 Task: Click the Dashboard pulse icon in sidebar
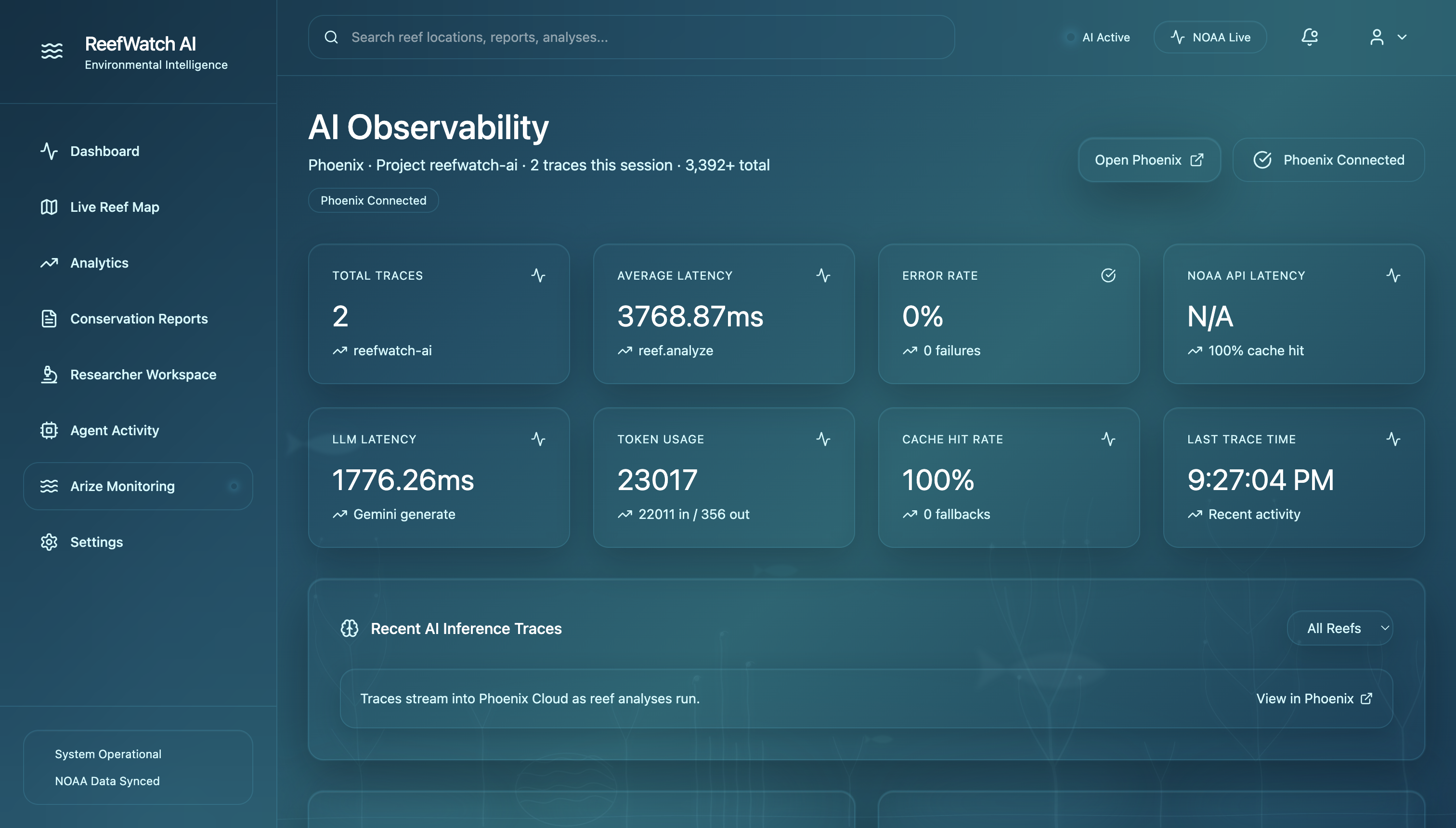(x=49, y=151)
